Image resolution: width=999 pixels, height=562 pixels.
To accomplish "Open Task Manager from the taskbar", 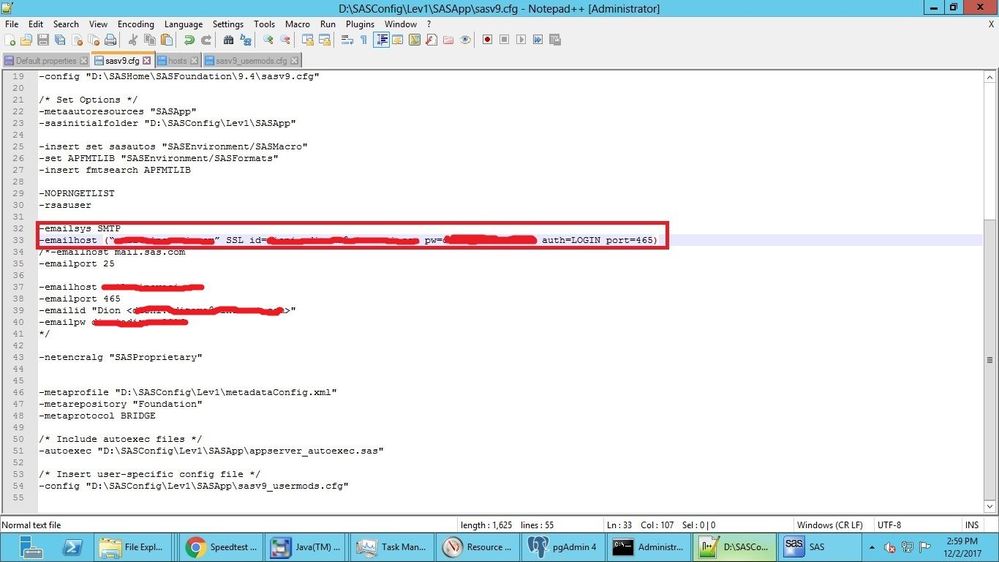I will (392, 547).
